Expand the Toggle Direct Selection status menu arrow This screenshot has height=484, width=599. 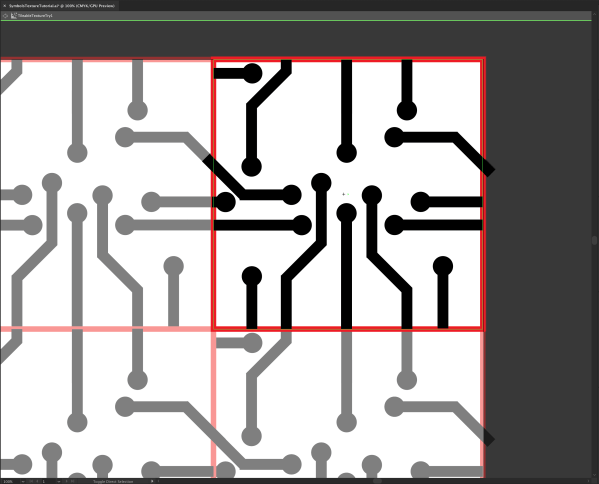pos(152,481)
